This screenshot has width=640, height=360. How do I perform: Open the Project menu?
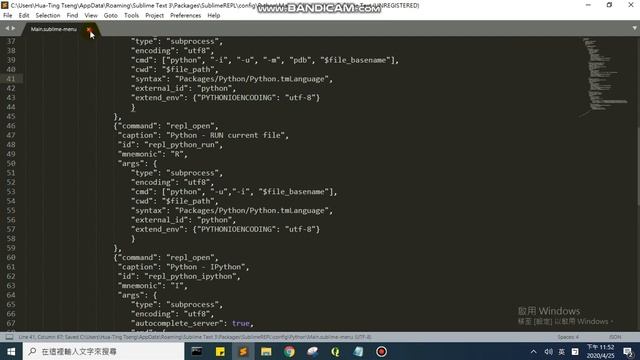155,16
